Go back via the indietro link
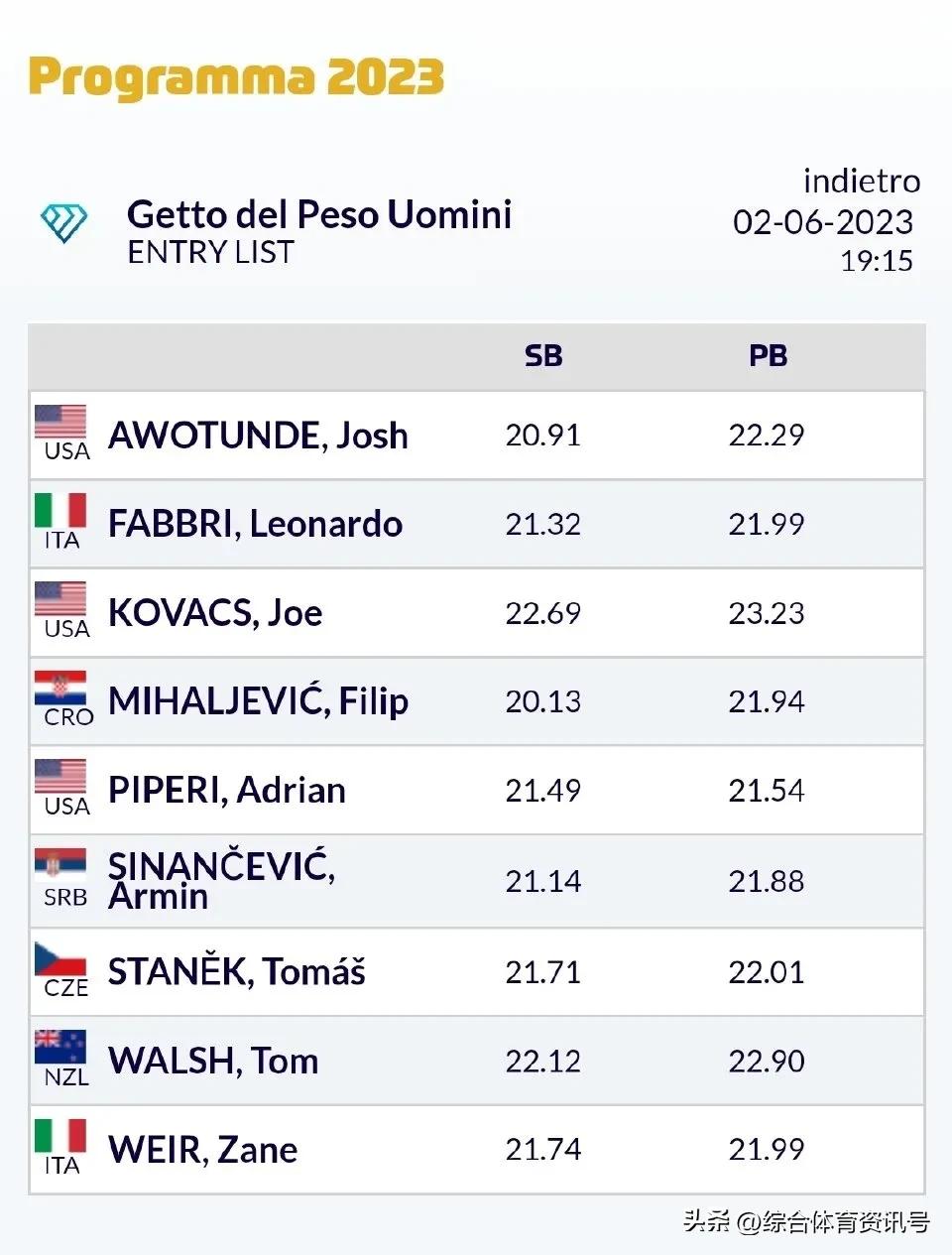 [x=861, y=182]
